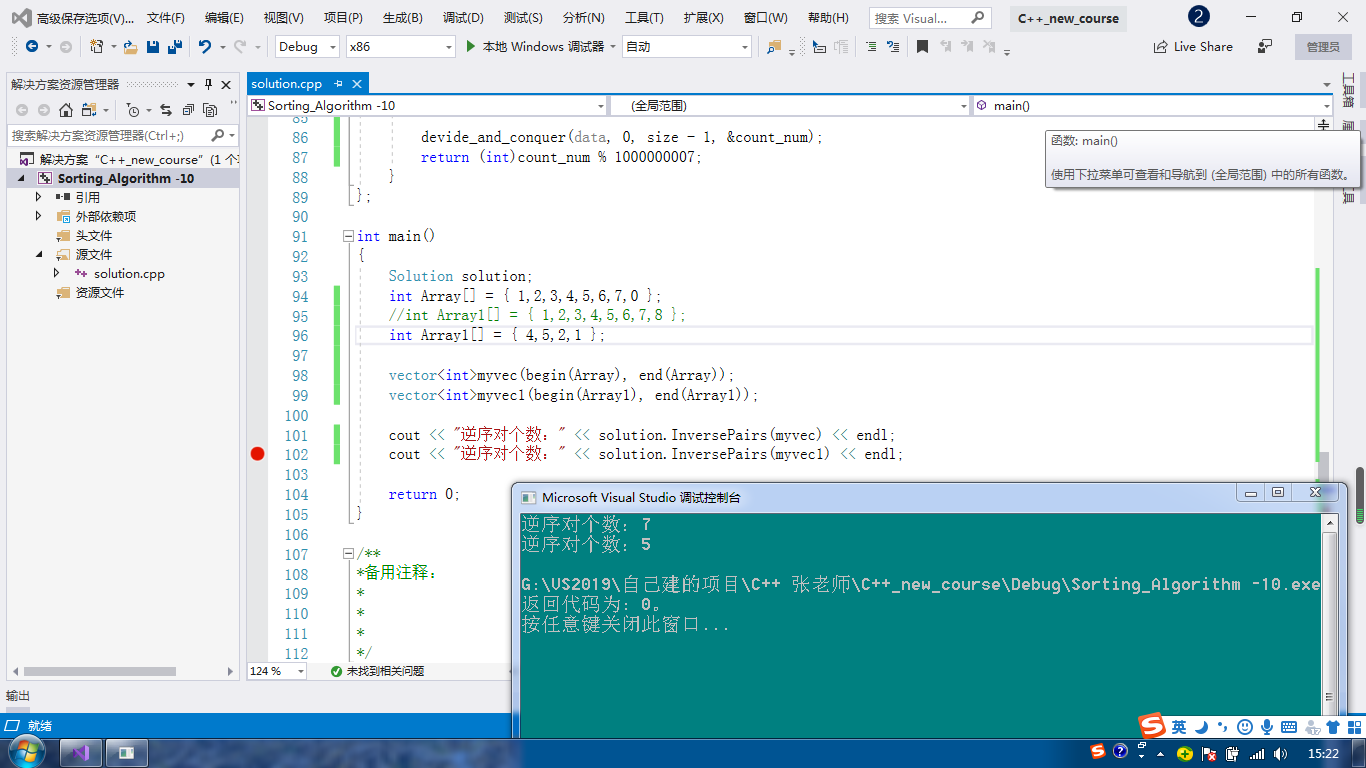This screenshot has width=1366, height=768.
Task: Open the 工具(T) menu
Action: [x=644, y=18]
